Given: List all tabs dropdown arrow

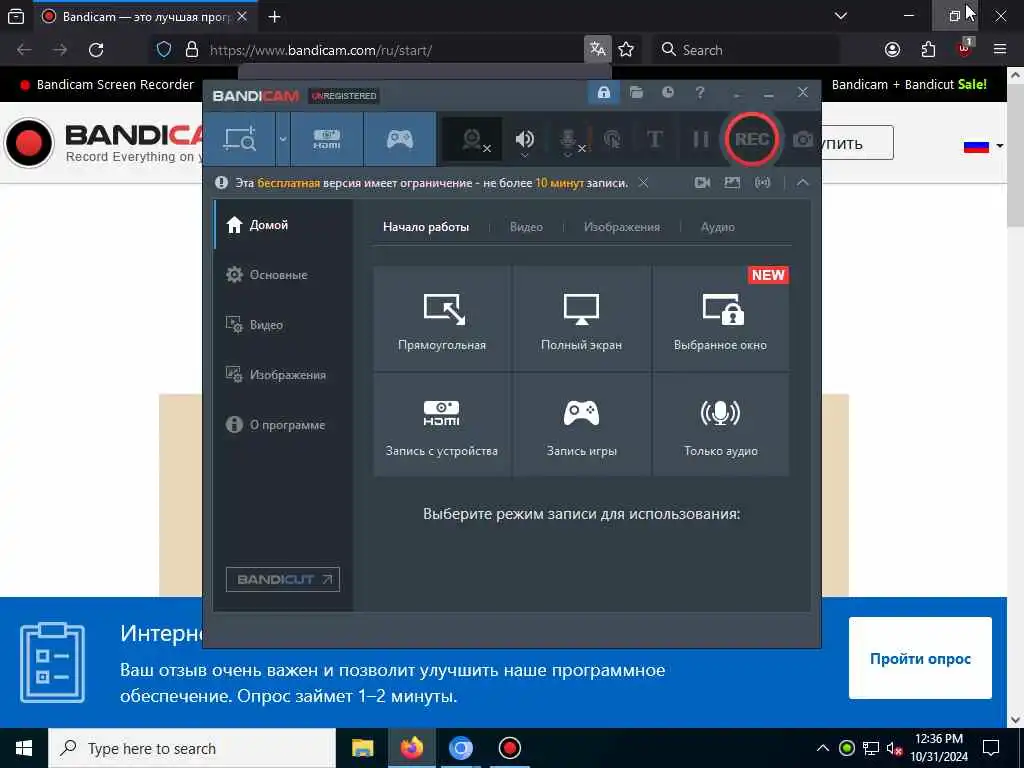Looking at the screenshot, I should tap(841, 16).
